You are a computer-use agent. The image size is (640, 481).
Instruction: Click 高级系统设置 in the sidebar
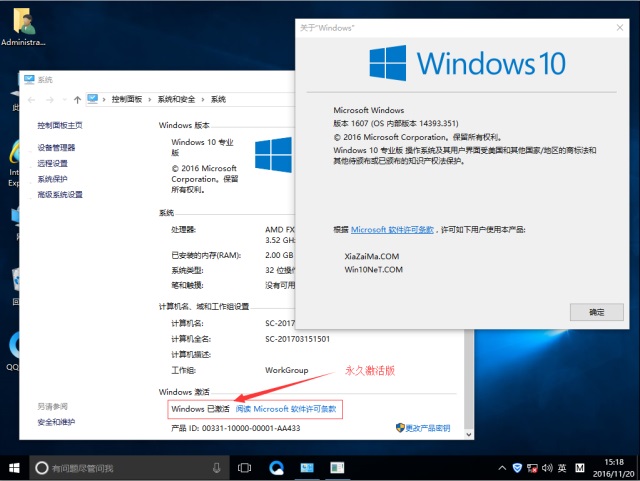[x=60, y=194]
